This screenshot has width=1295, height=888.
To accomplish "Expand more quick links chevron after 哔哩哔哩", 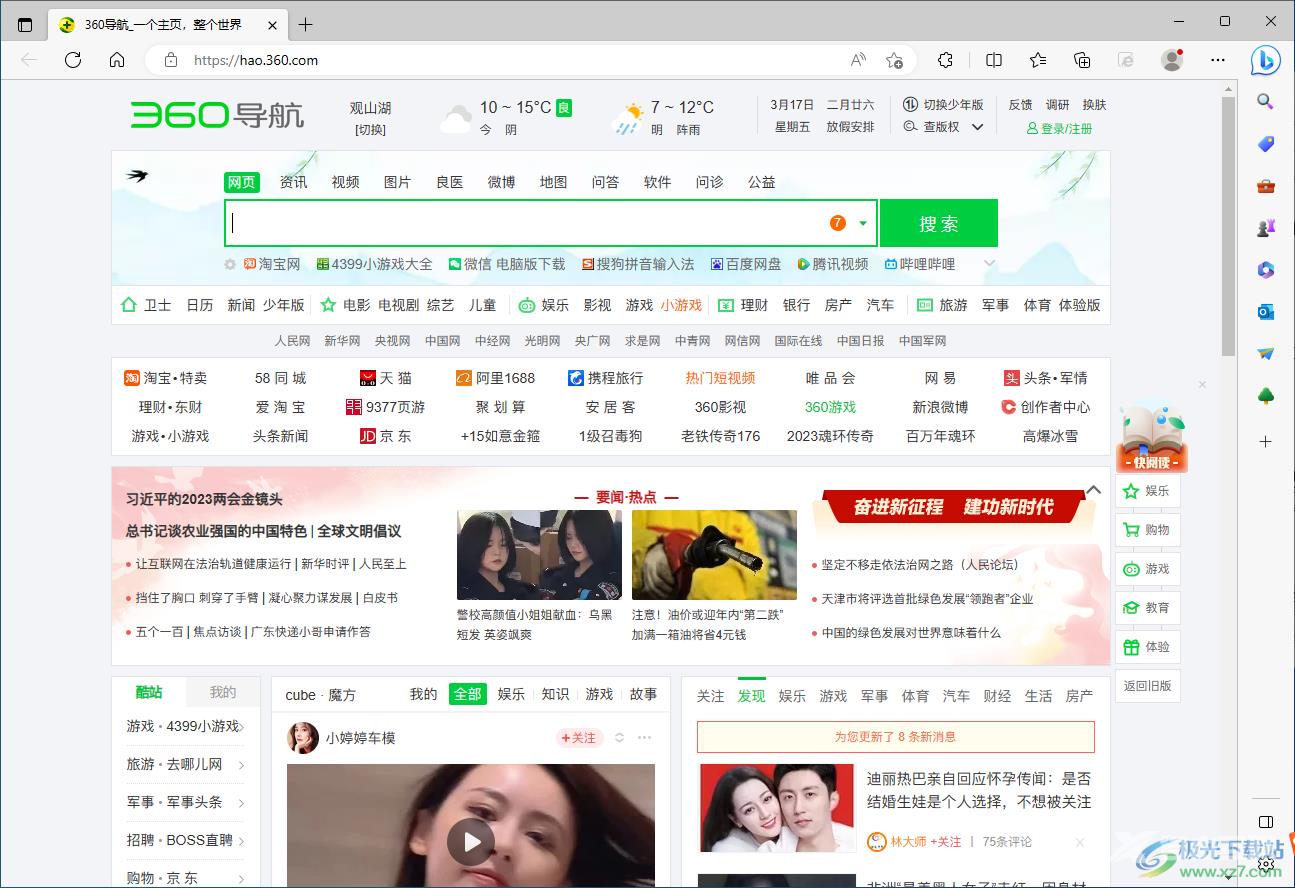I will pos(990,264).
